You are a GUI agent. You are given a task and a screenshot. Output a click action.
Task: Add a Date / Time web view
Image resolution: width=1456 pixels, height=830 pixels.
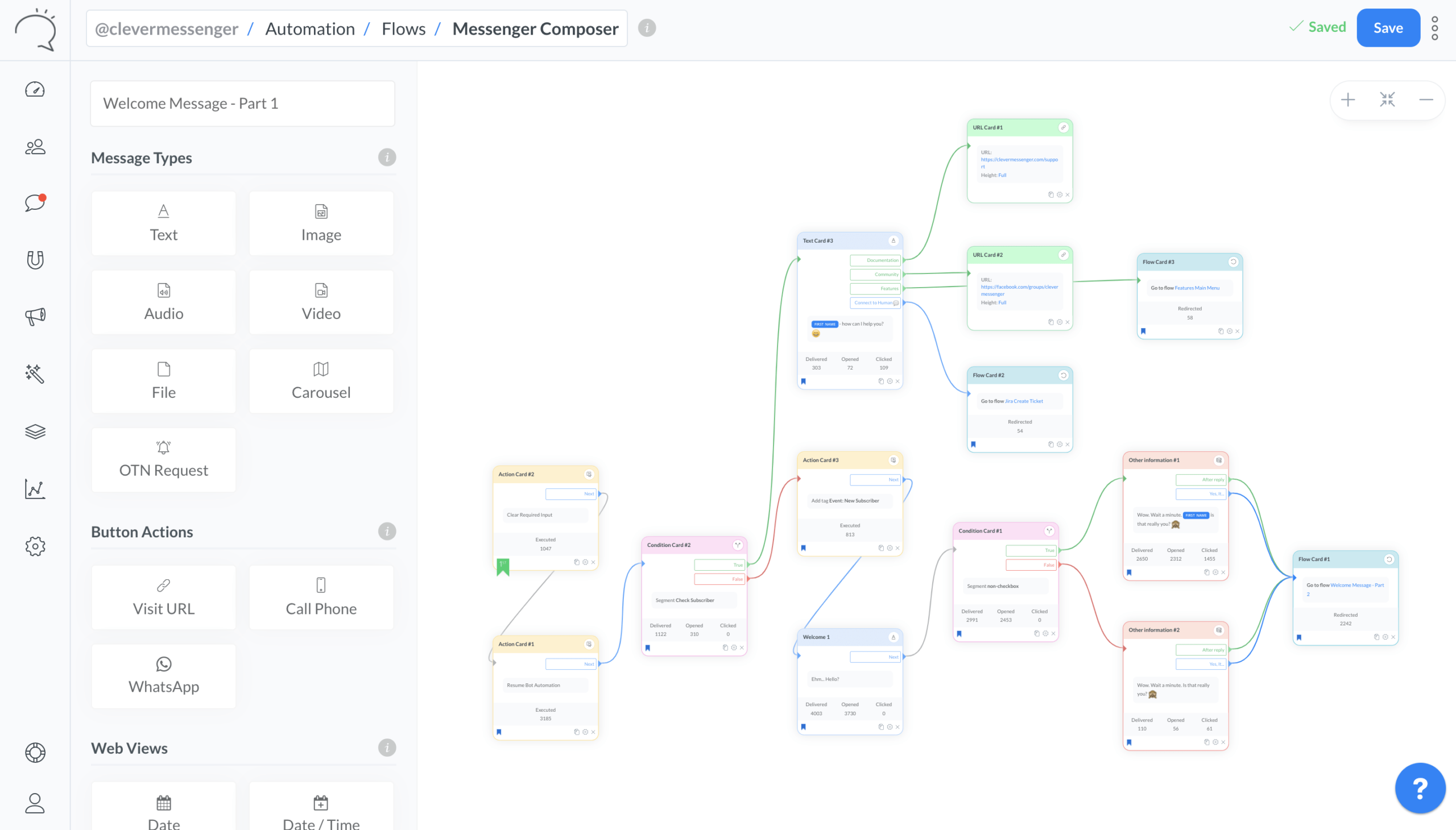[x=321, y=806]
